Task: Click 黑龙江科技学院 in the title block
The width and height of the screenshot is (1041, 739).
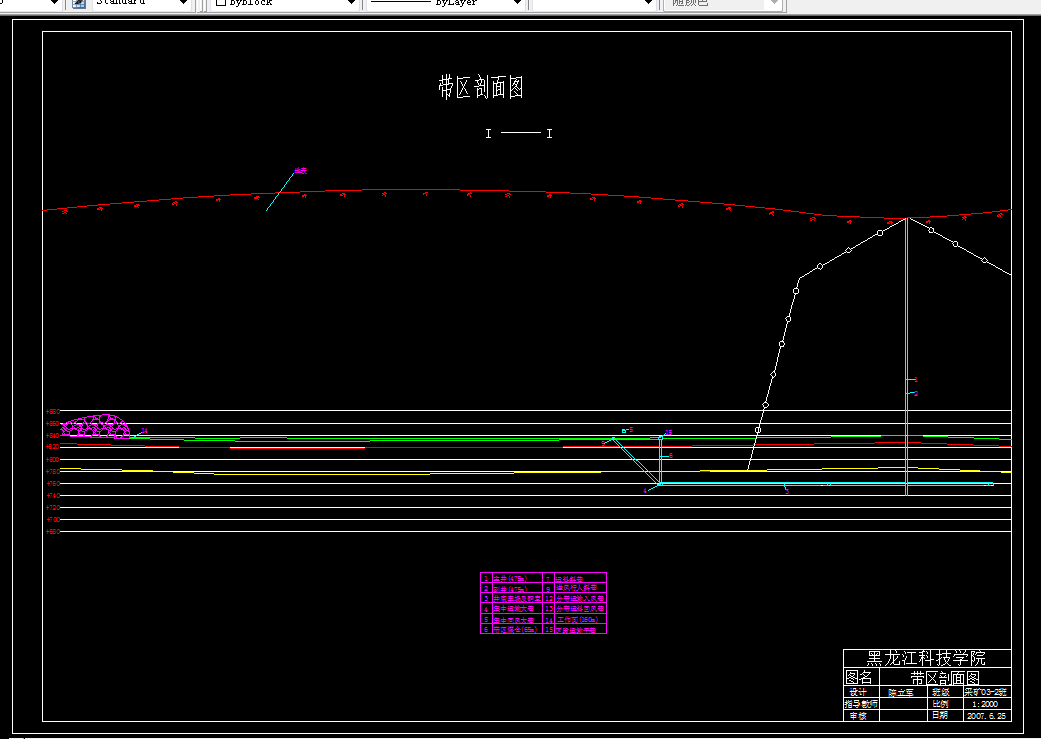Action: click(926, 658)
